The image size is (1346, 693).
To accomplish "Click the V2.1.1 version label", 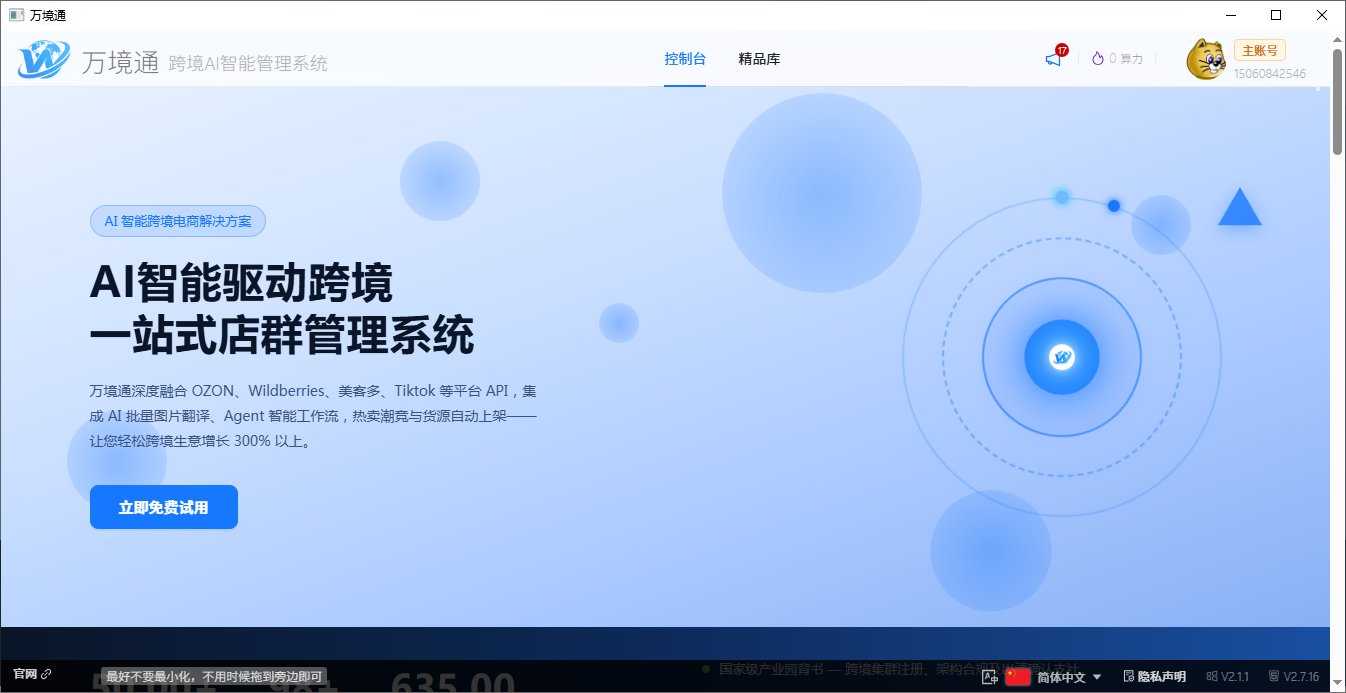I will tap(1228, 677).
